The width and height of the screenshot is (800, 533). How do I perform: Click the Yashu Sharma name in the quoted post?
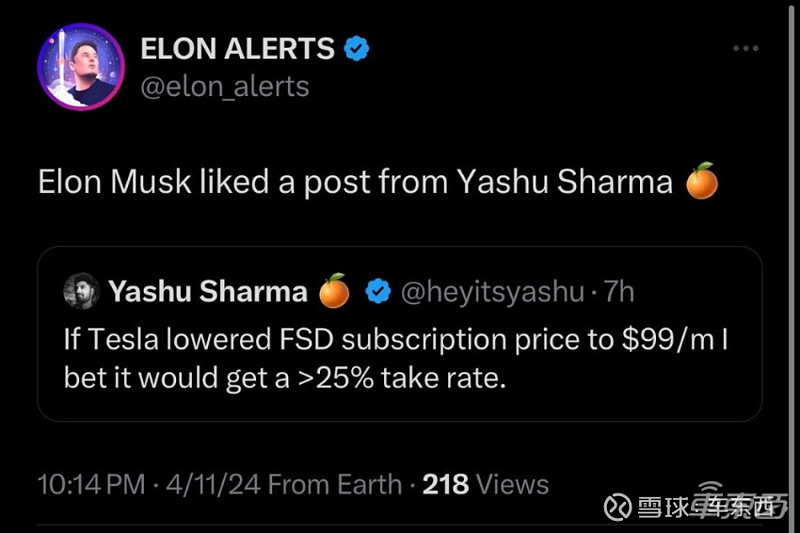pyautogui.click(x=208, y=291)
